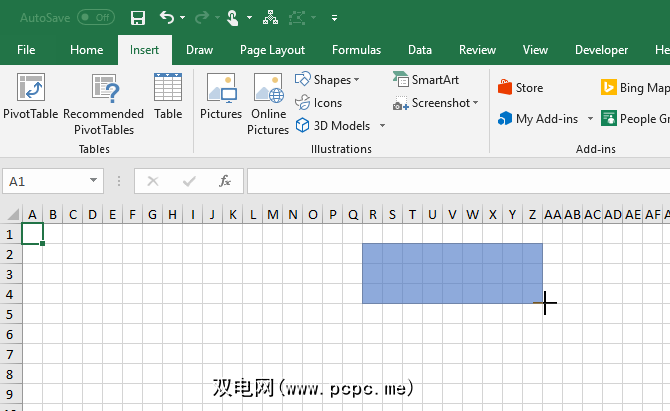Screen dimensions: 670x411
Task: Switch to the Page Layout tab
Action: point(273,50)
